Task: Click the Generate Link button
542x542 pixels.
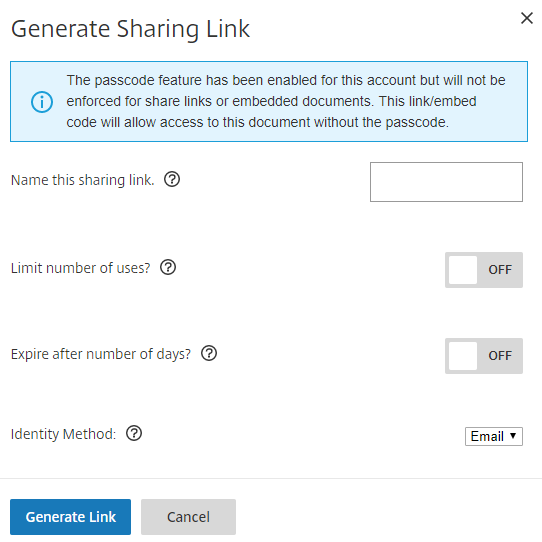Action: (71, 517)
